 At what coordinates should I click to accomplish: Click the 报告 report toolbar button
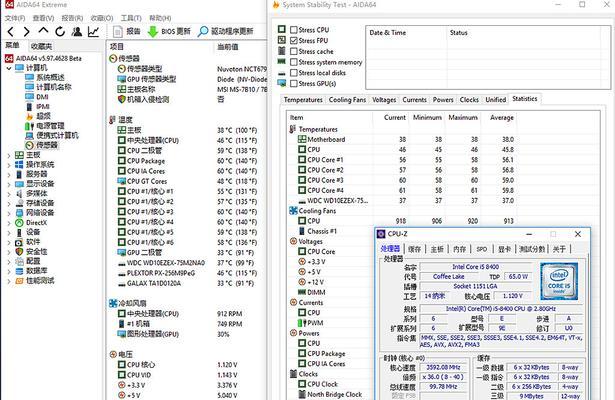pyautogui.click(x=127, y=31)
